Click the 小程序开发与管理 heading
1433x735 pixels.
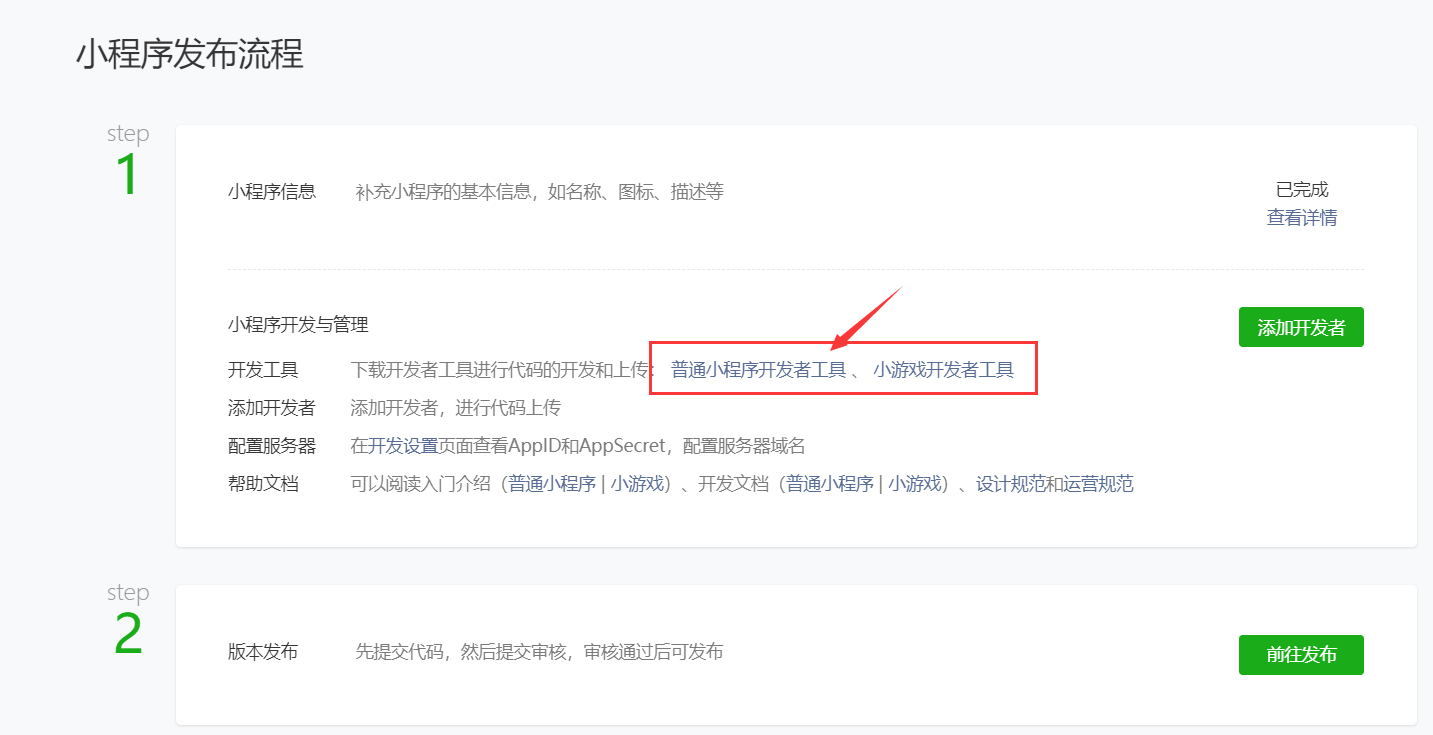[x=298, y=325]
